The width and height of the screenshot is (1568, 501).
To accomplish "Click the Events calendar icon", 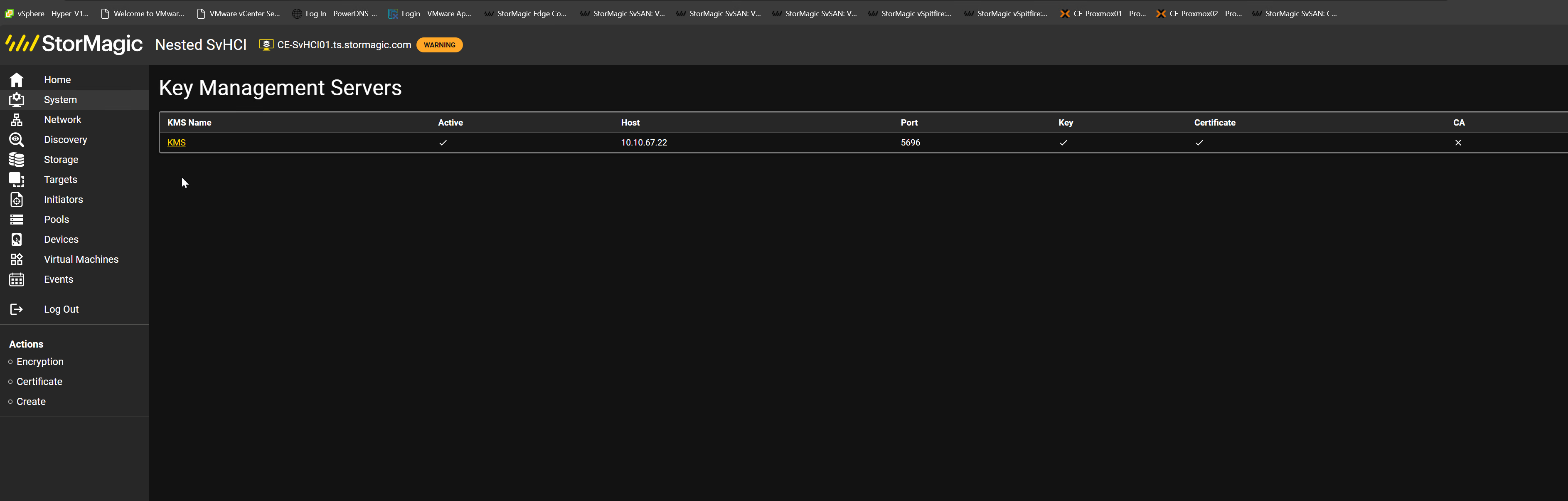I will (17, 279).
